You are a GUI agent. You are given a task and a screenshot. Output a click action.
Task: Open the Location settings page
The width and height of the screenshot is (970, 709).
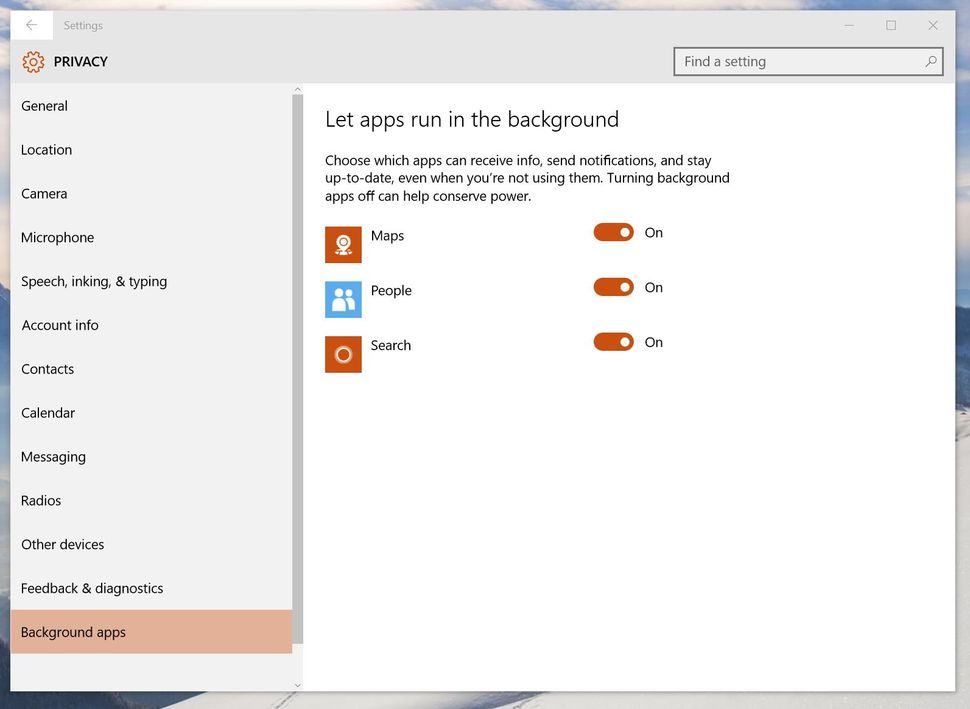[46, 149]
